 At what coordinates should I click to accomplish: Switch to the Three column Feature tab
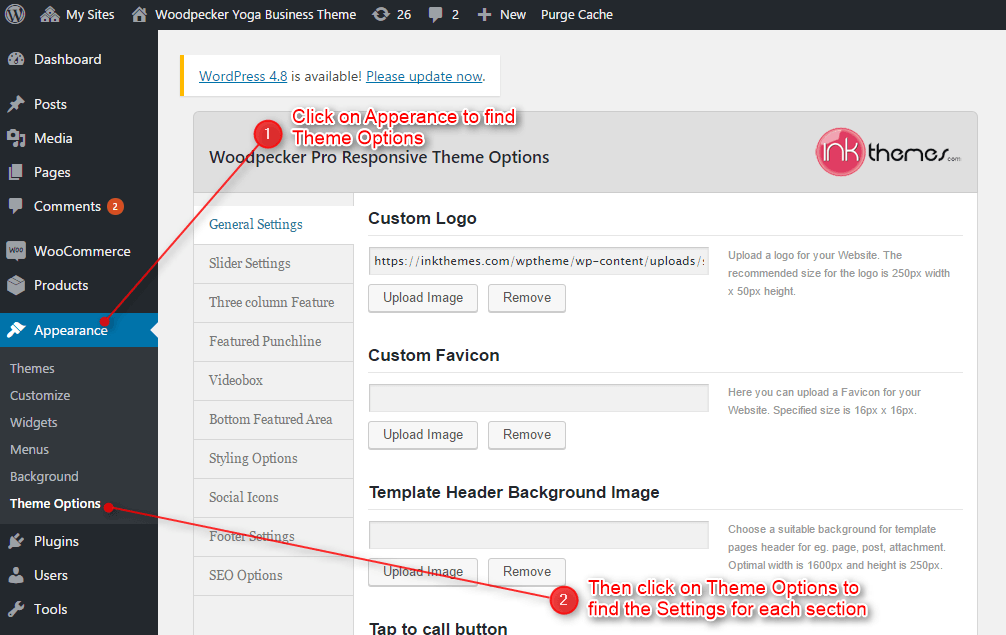[x=274, y=303]
